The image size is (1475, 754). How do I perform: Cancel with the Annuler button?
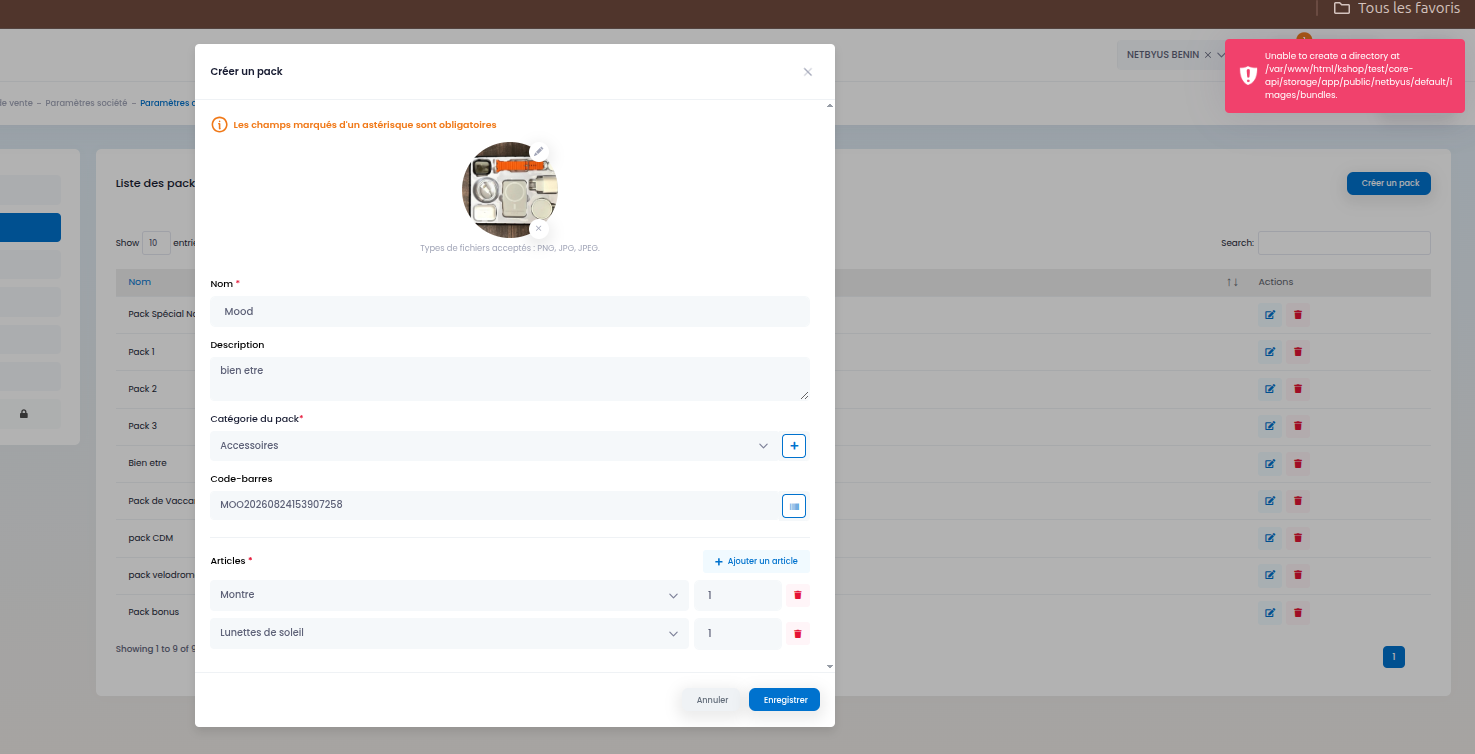pos(712,700)
